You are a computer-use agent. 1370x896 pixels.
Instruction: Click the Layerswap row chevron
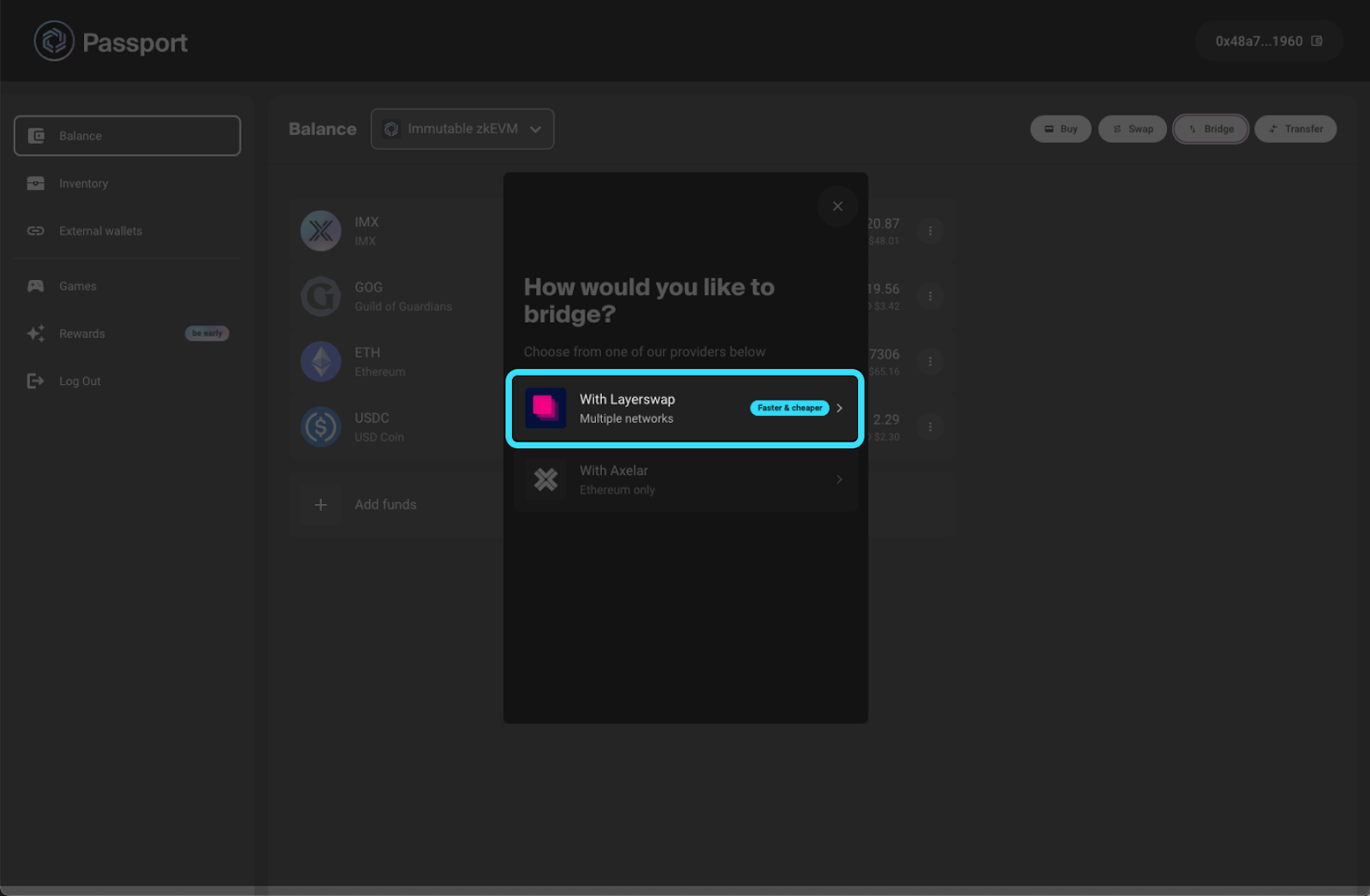(839, 408)
